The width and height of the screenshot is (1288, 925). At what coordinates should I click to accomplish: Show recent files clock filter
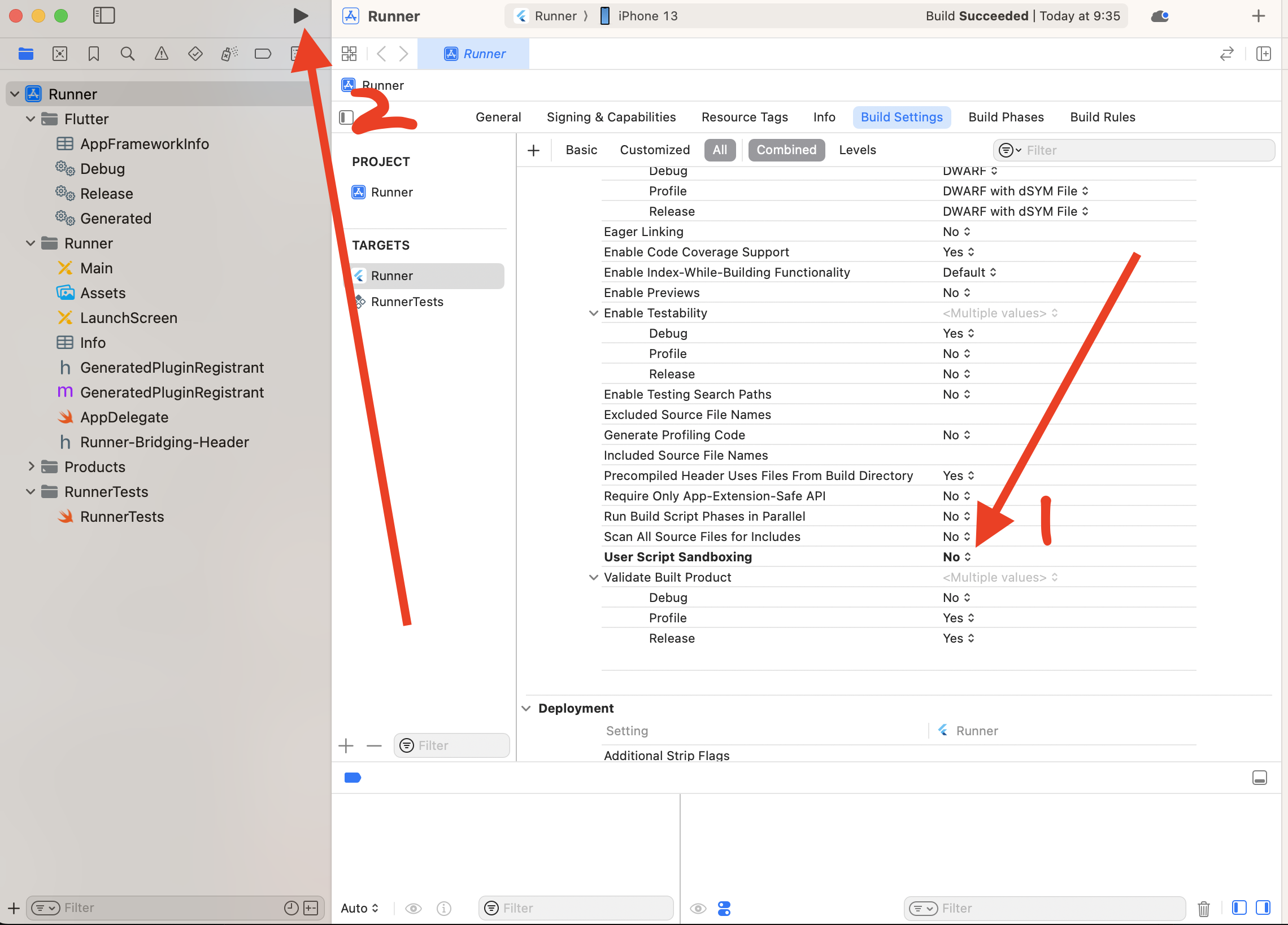coord(291,908)
